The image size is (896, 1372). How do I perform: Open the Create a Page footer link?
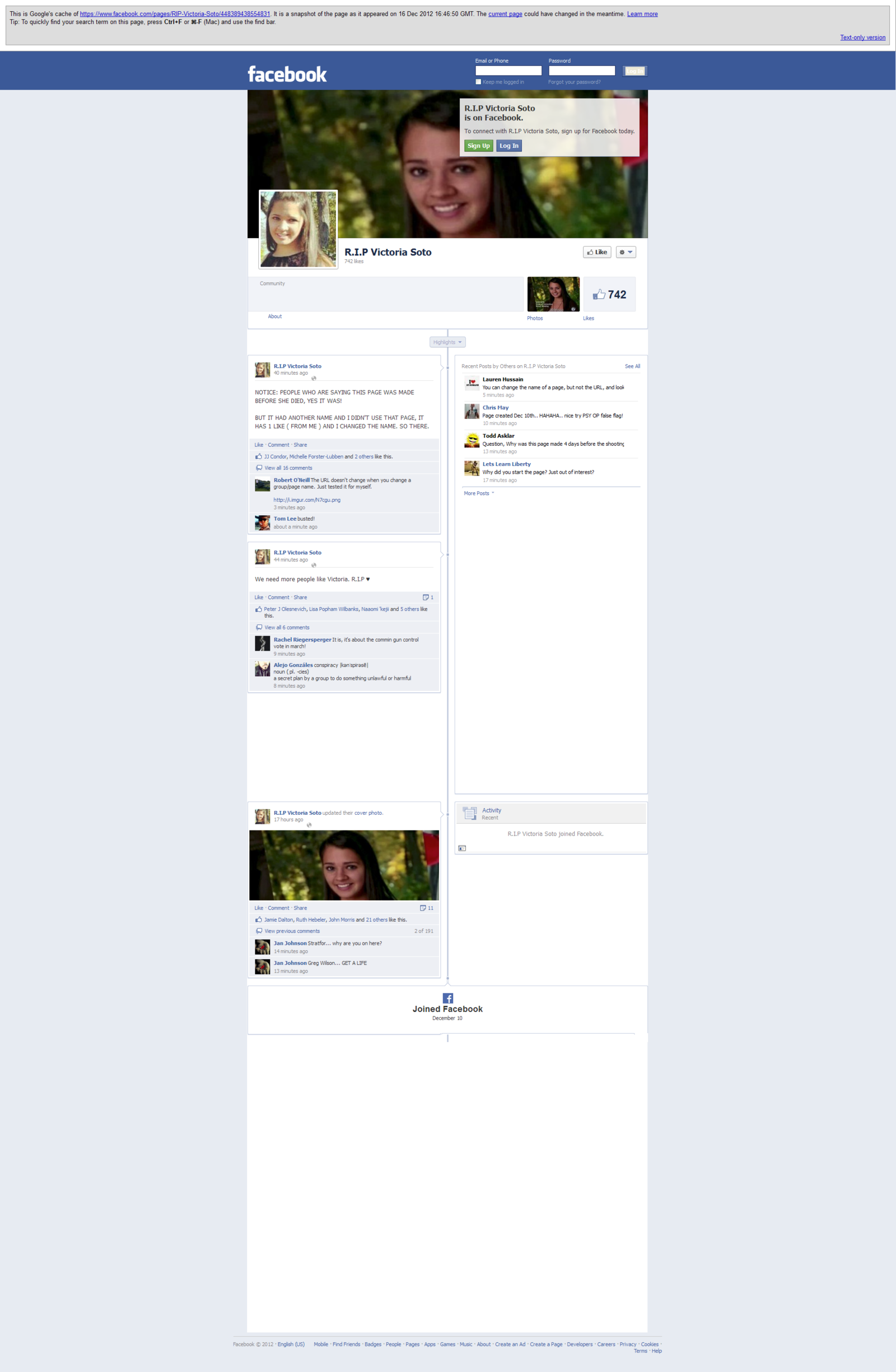pos(546,1345)
